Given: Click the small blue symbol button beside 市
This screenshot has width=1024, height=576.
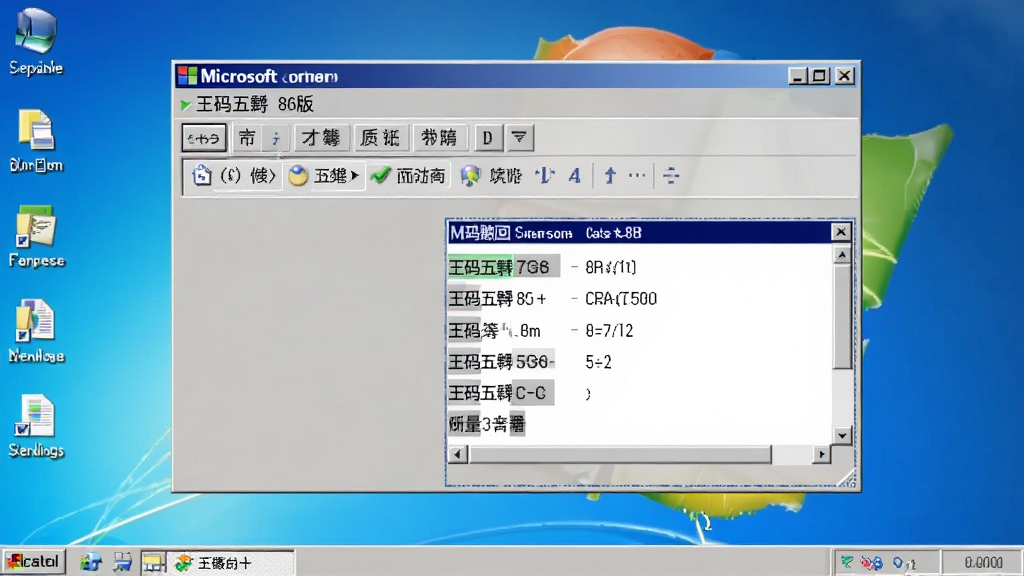Looking at the screenshot, I should click(276, 138).
